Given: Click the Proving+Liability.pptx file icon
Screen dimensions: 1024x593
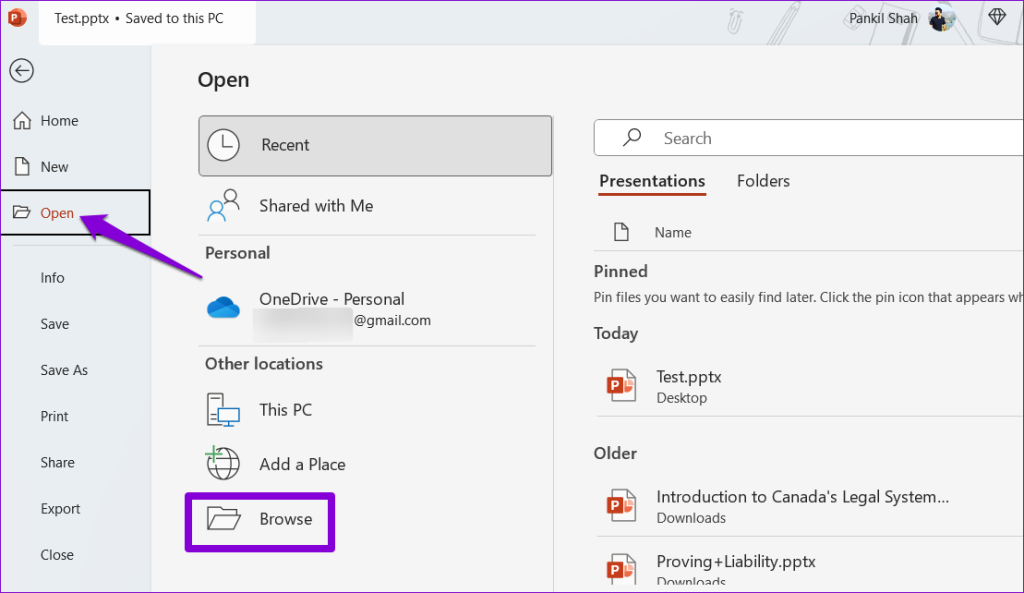Looking at the screenshot, I should pos(621,568).
